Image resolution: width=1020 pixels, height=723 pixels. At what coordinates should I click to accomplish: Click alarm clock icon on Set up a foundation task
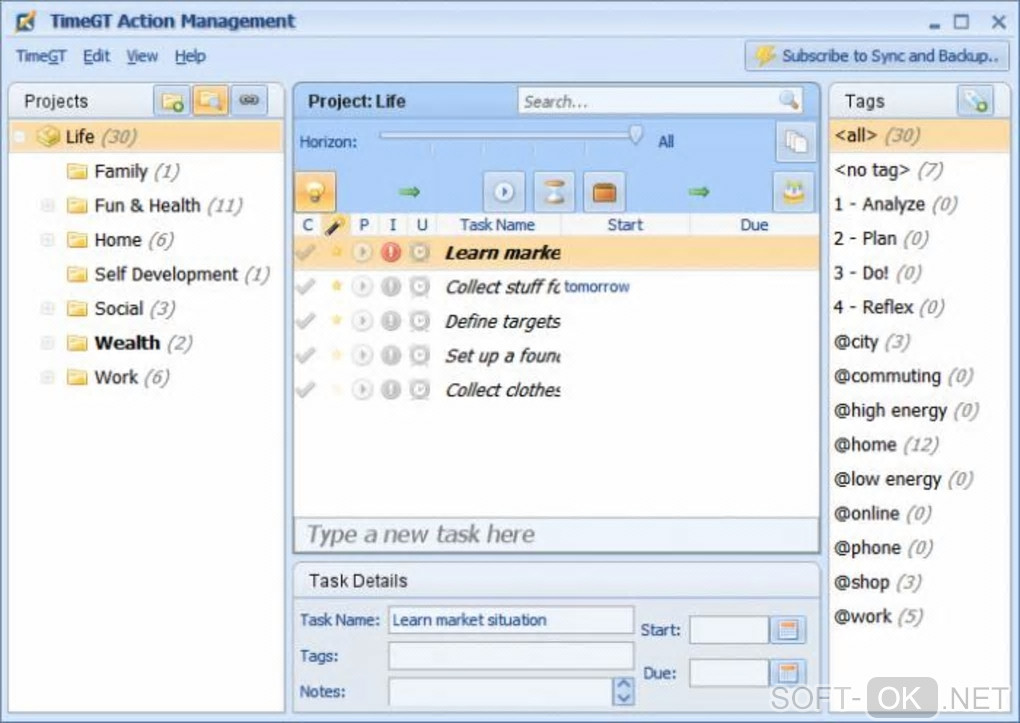click(x=420, y=355)
